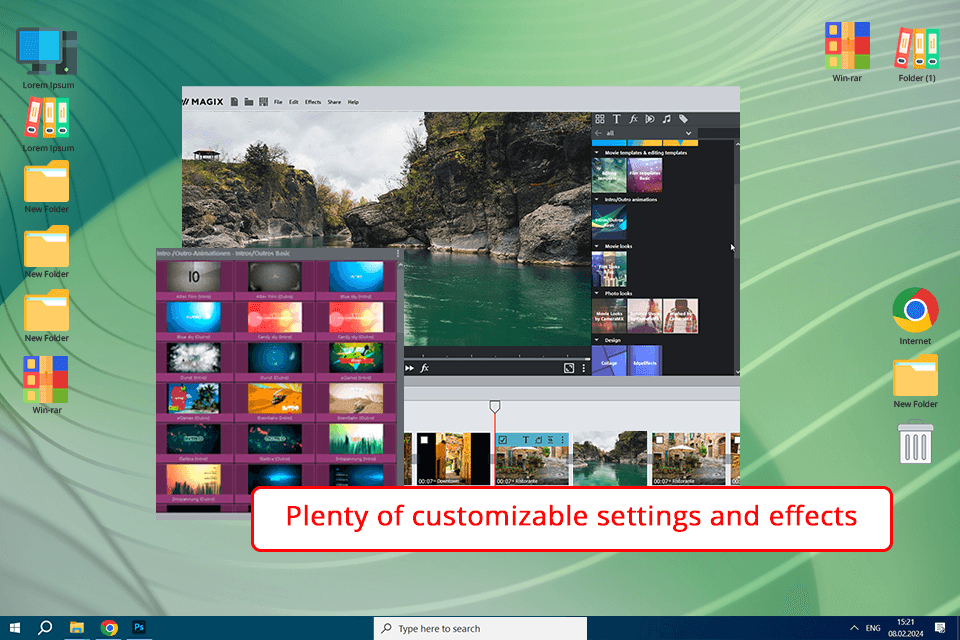
Task: Open the templates grid tab icon in media pool
Action: point(600,119)
